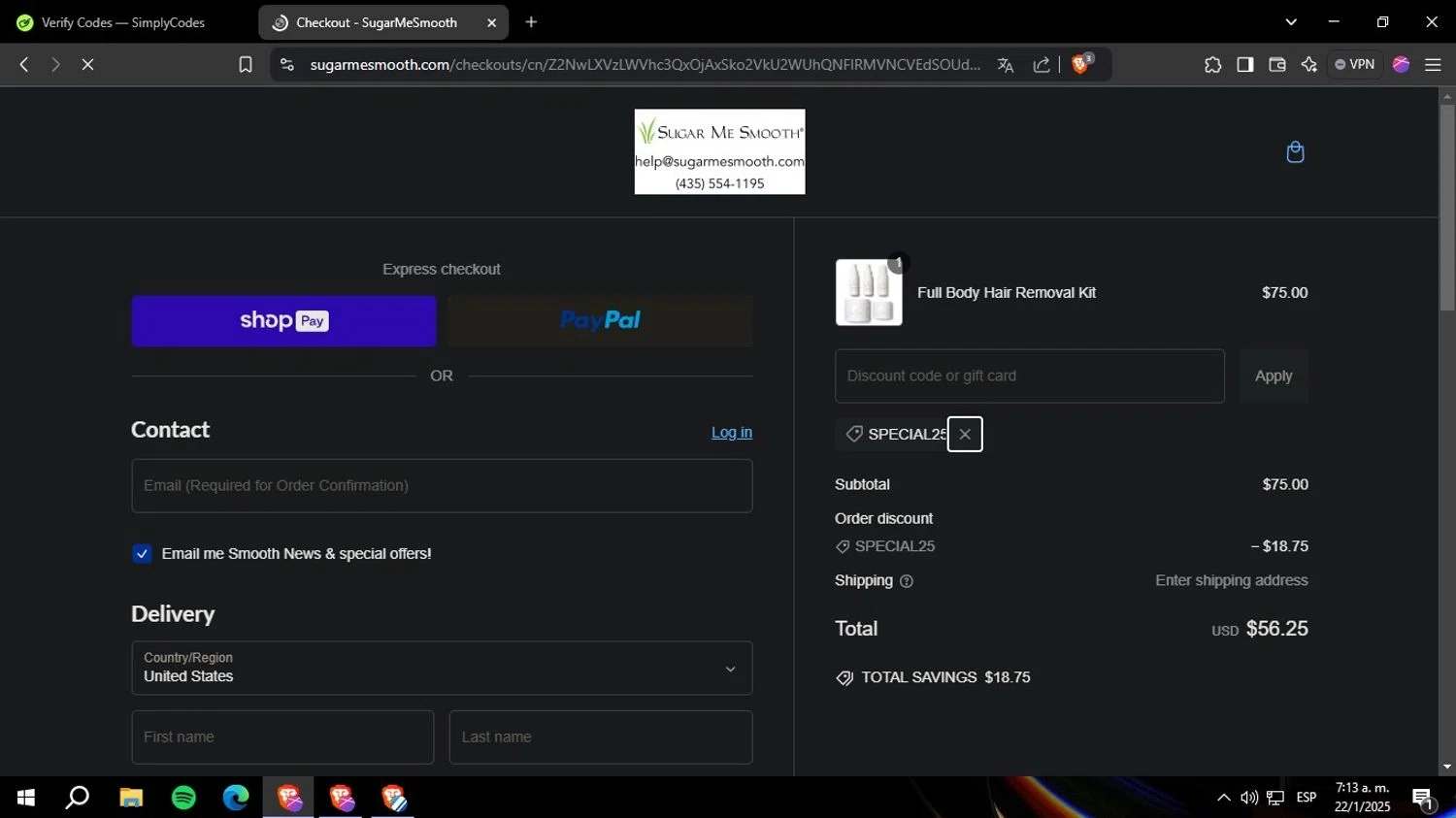Open the user profile avatar
1456x818 pixels.
(x=1401, y=64)
